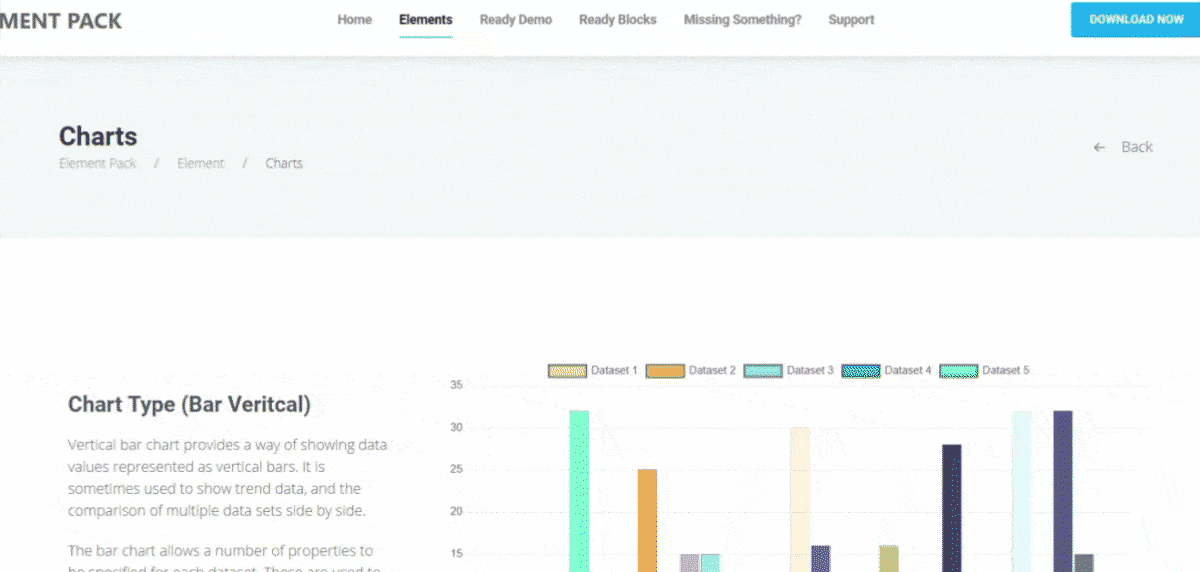The height and width of the screenshot is (572, 1200).
Task: Hide Dataset 3 using its legend label
Action: click(809, 370)
